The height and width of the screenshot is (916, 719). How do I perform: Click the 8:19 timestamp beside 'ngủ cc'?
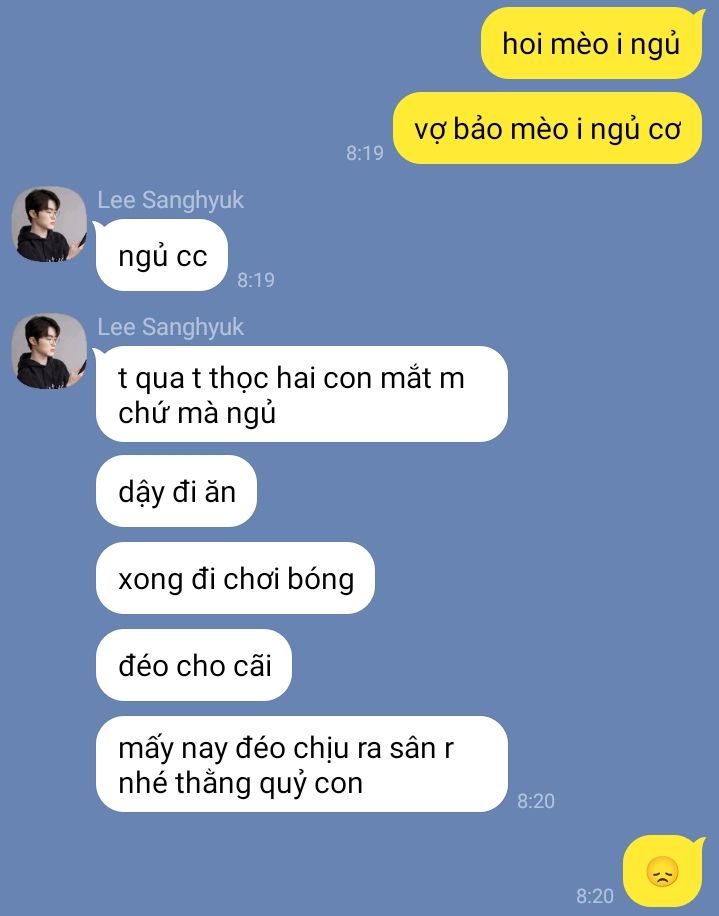pyautogui.click(x=256, y=280)
